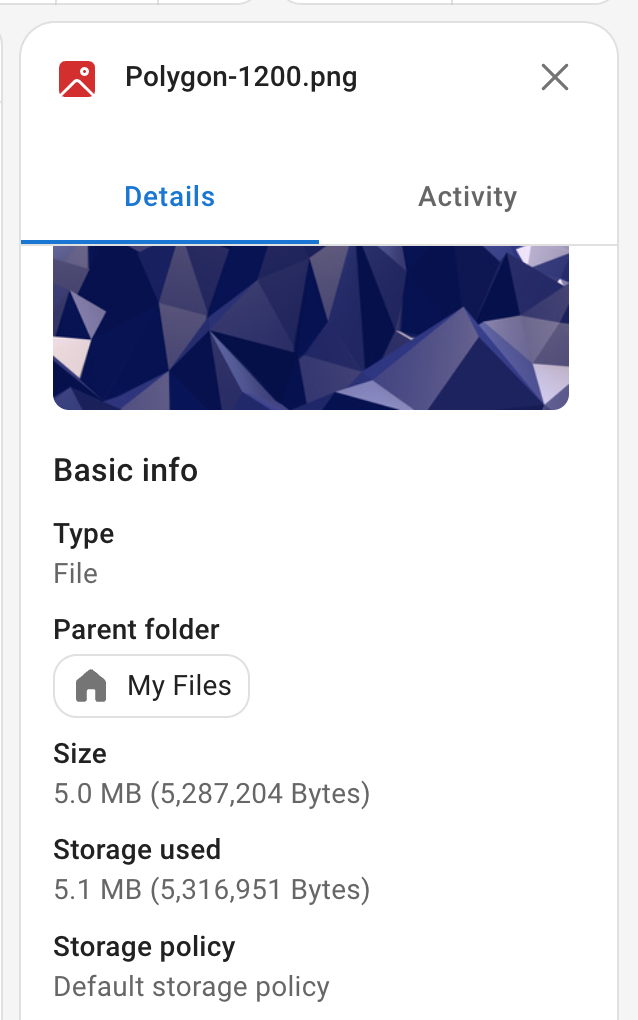Click the file format badge beside the filename
The image size is (638, 1020).
pyautogui.click(x=76, y=77)
